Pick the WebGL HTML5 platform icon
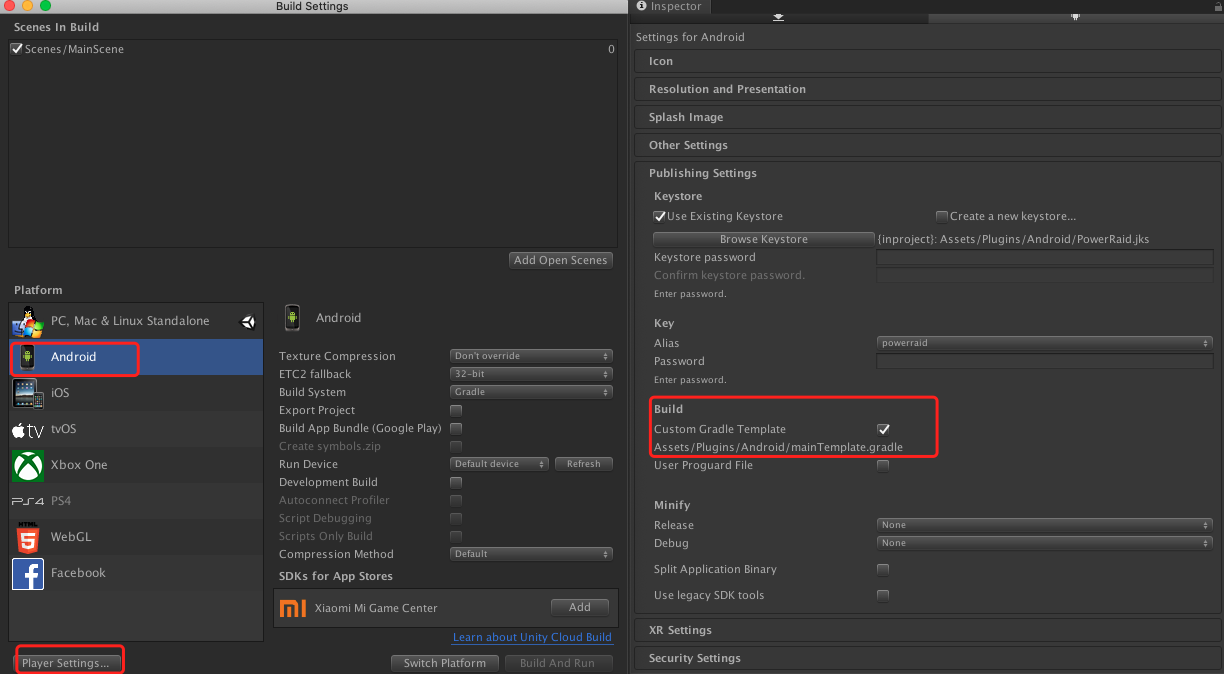The height and width of the screenshot is (674, 1224). click(x=27, y=537)
